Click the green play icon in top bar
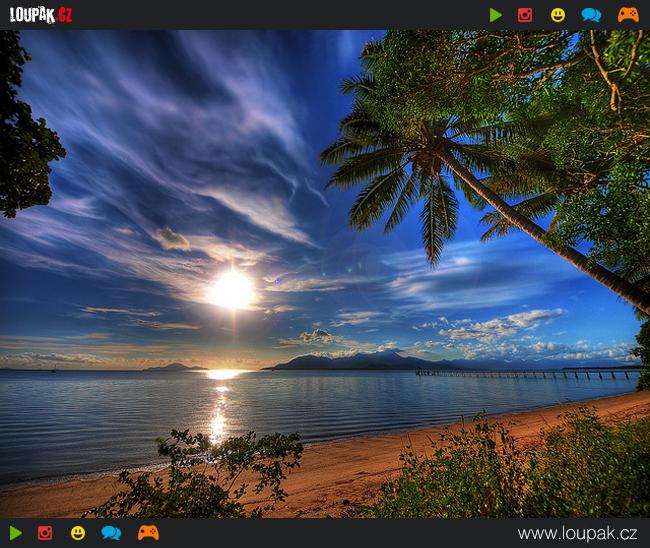Image resolution: width=650 pixels, height=548 pixels. coord(496,15)
